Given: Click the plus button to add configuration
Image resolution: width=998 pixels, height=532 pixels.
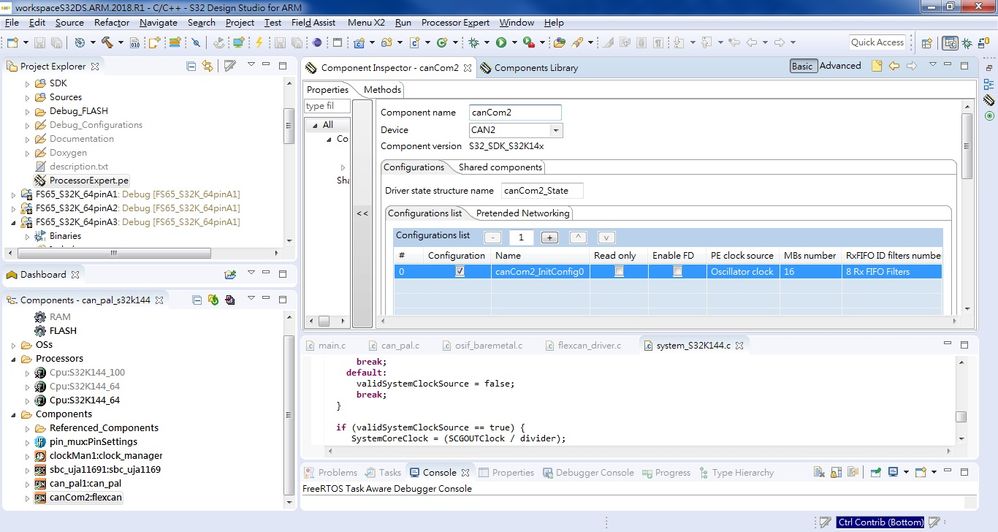Looking at the screenshot, I should (x=549, y=237).
